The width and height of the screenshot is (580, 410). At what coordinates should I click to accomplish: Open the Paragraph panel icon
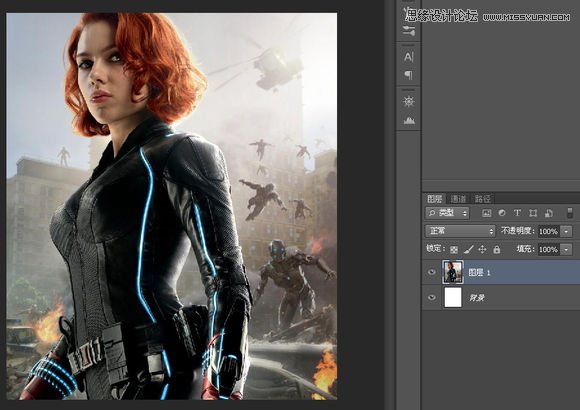click(409, 75)
